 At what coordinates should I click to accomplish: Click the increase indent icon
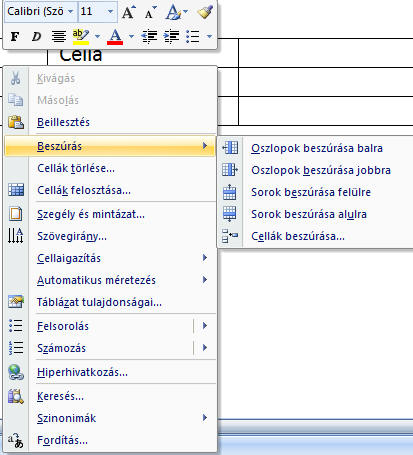[x=171, y=36]
